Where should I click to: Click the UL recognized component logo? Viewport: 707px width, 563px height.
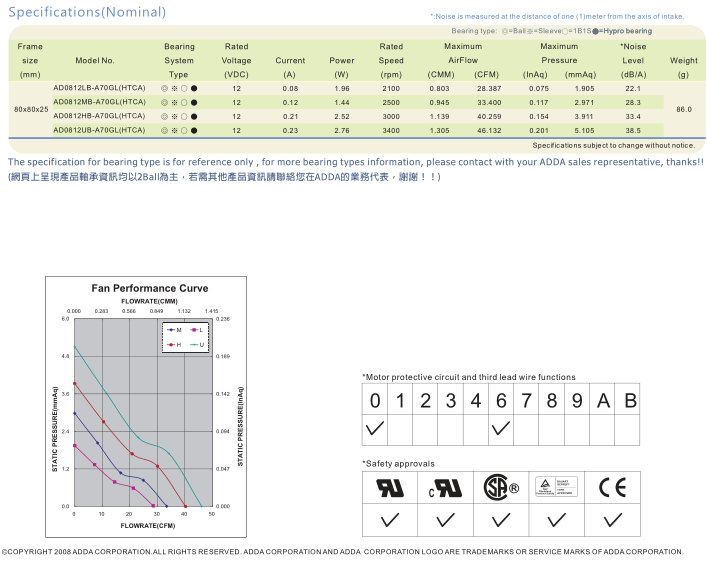point(390,488)
